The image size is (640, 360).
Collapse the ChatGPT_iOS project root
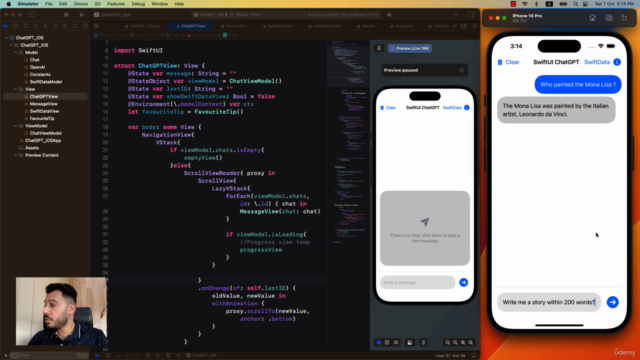pyautogui.click(x=6, y=38)
